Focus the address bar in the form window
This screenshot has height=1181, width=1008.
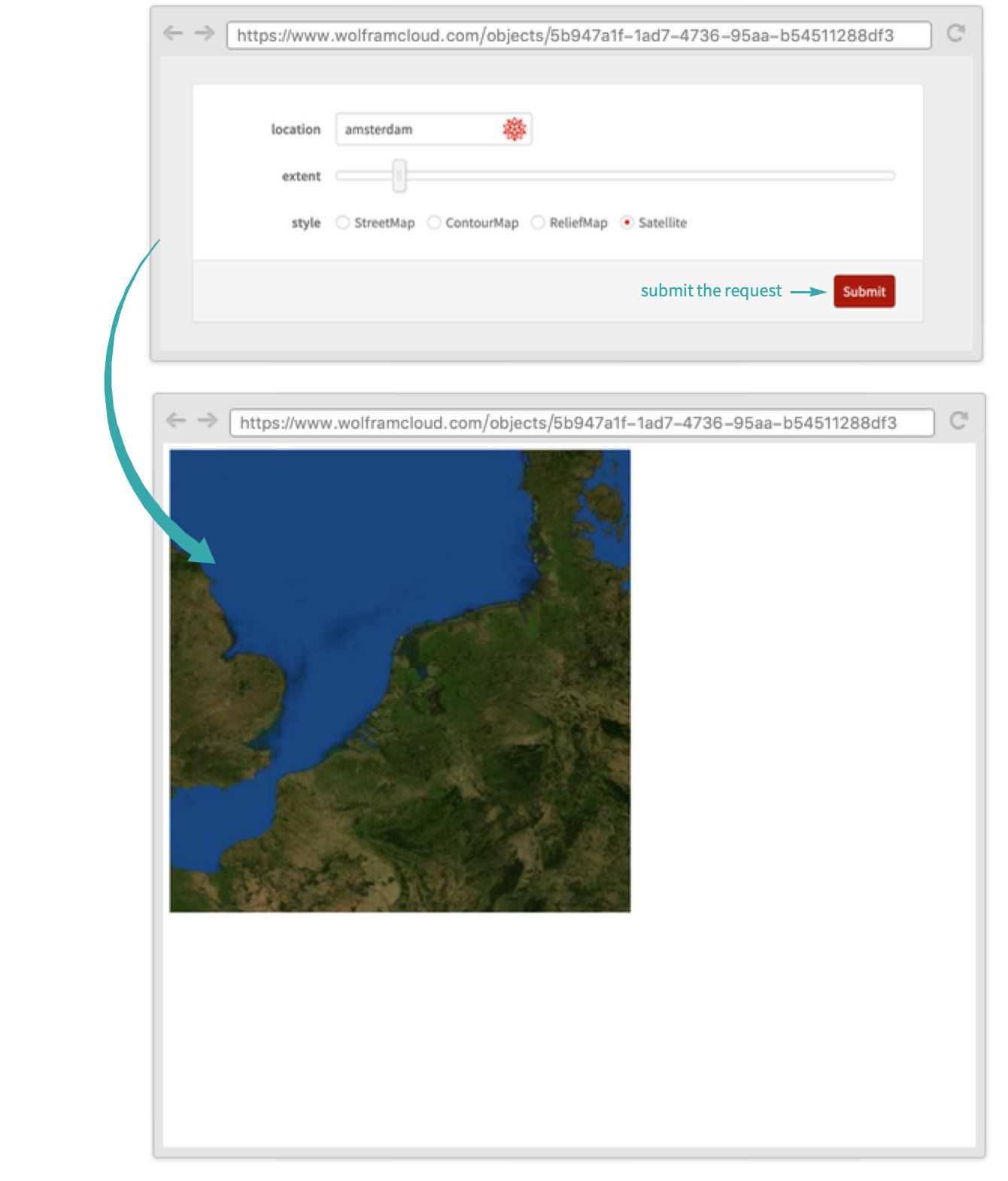578,35
